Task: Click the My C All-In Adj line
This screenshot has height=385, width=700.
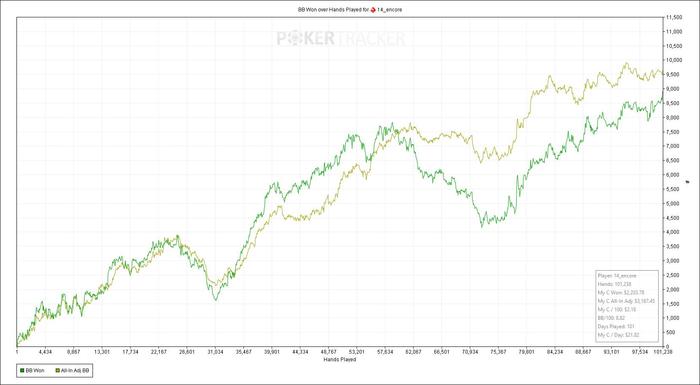Action: coord(626,301)
